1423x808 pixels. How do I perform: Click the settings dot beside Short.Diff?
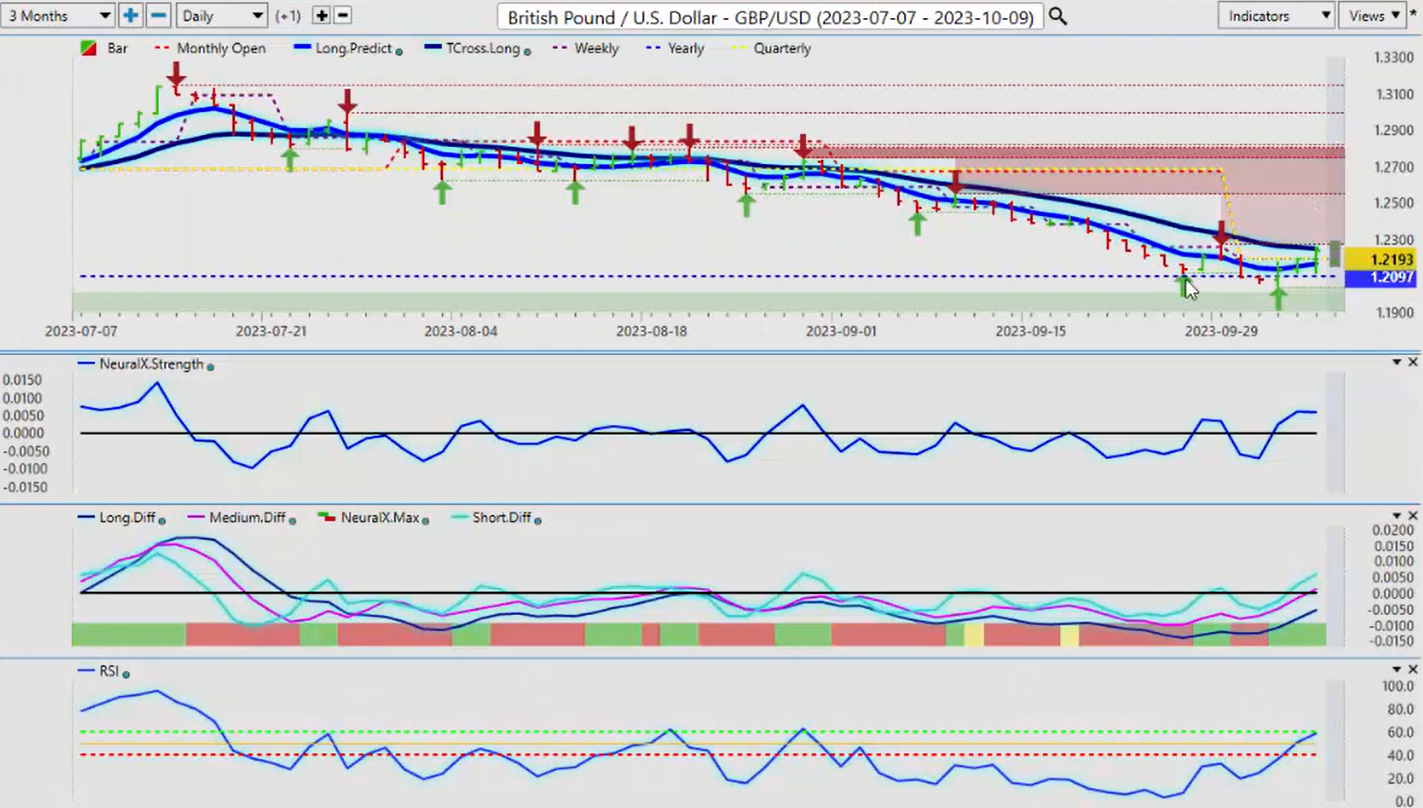[539, 519]
